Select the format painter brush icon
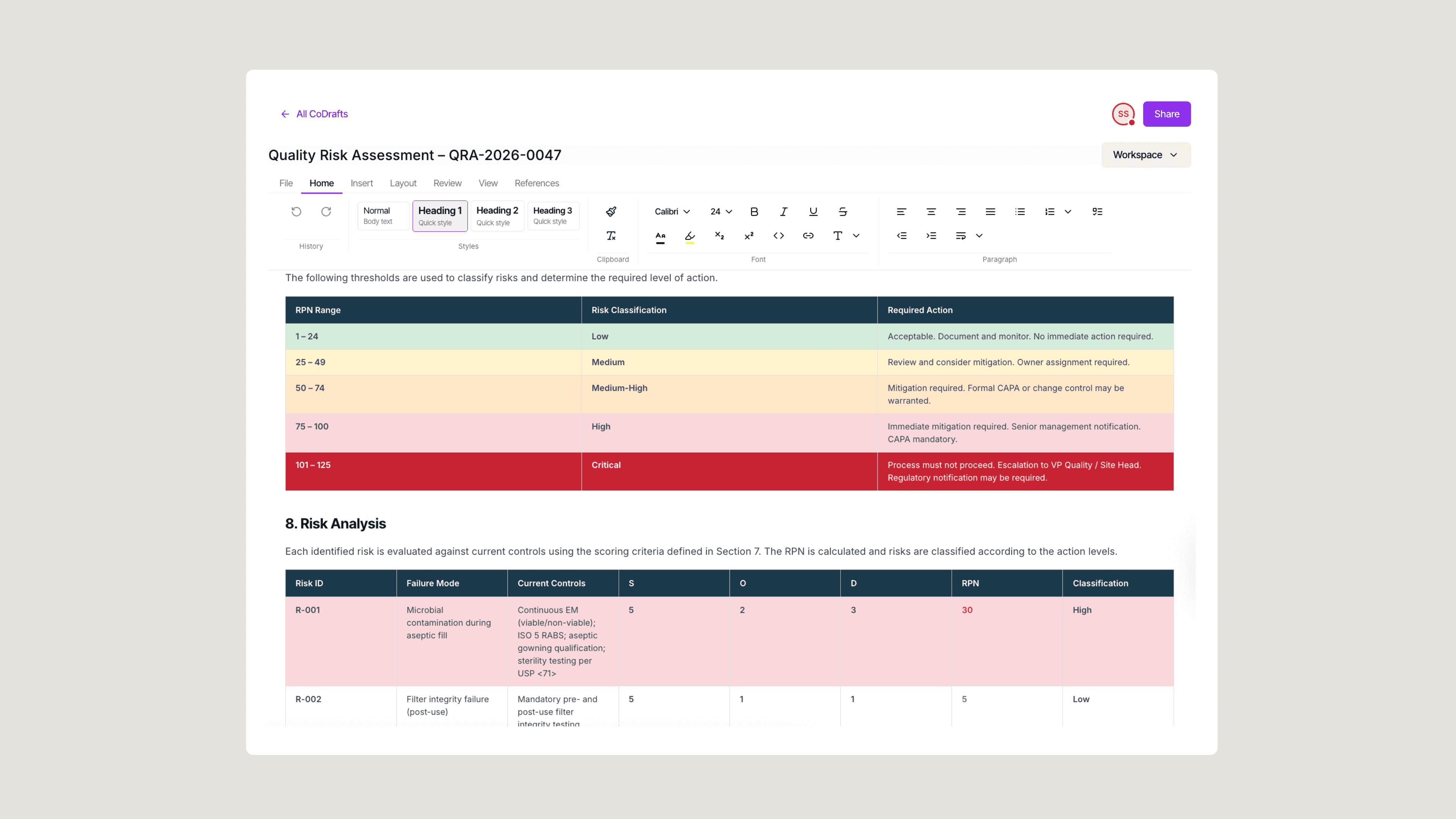 (611, 212)
